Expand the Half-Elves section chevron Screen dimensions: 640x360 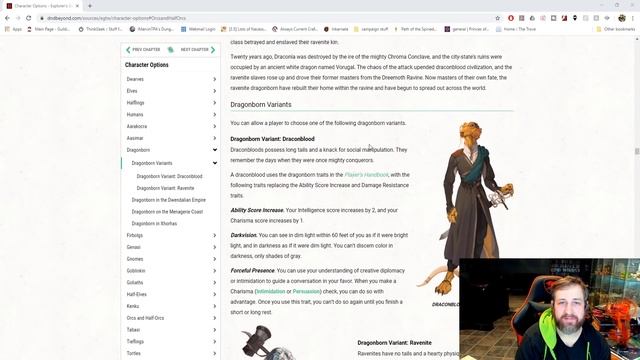[x=214, y=295]
